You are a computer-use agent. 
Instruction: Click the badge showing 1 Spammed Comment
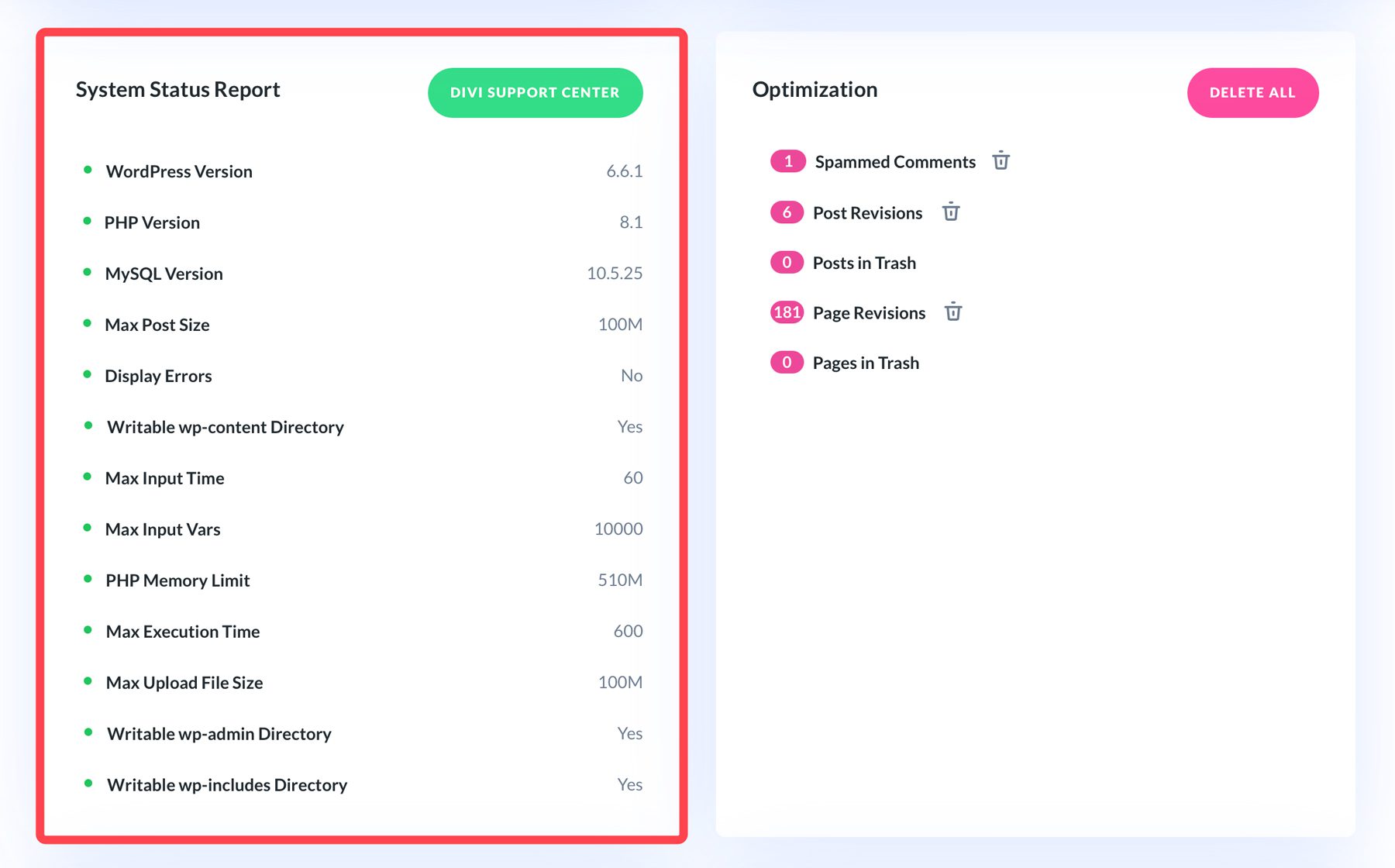pos(787,161)
